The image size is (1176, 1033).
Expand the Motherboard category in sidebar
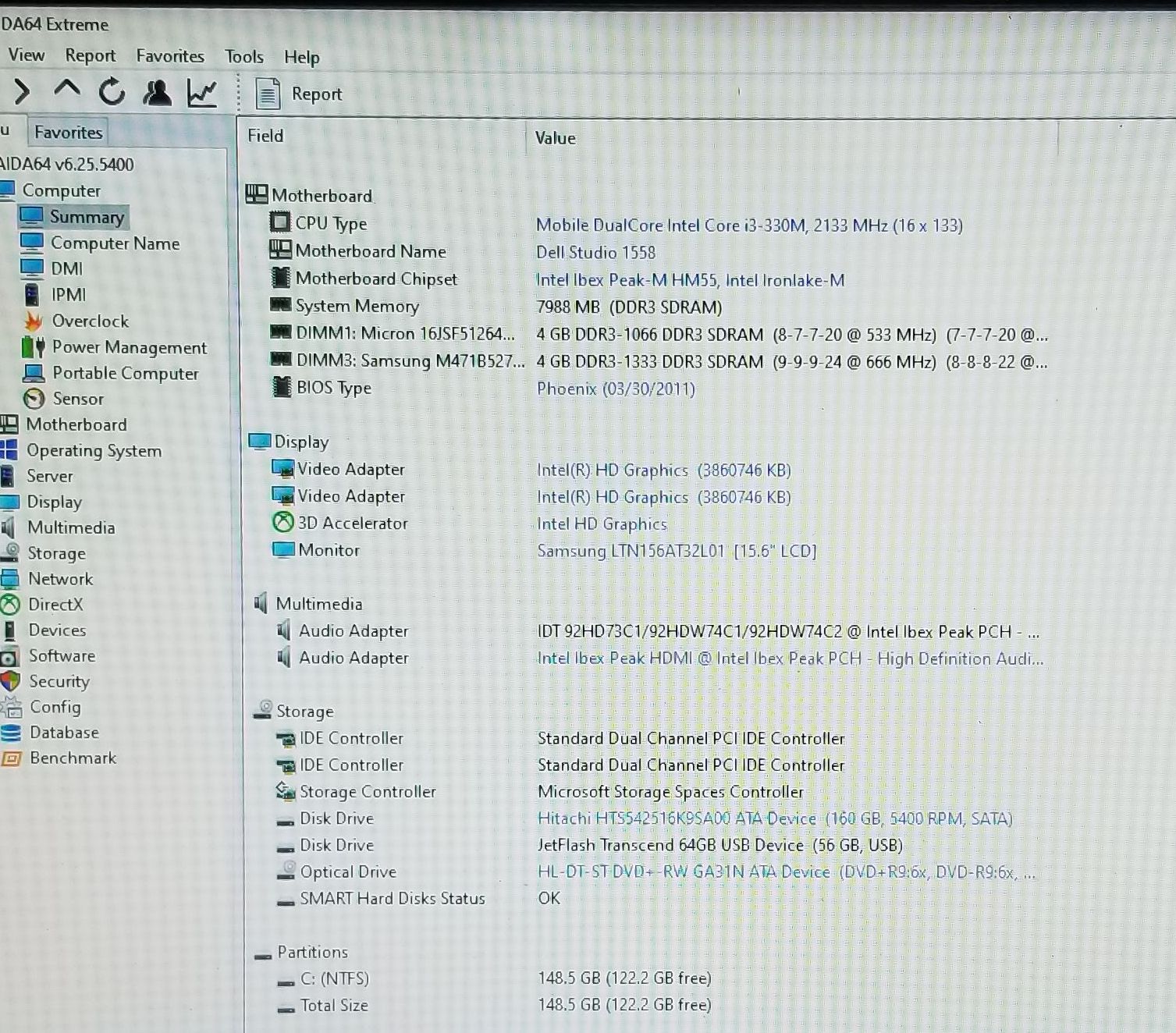pyautogui.click(x=76, y=424)
